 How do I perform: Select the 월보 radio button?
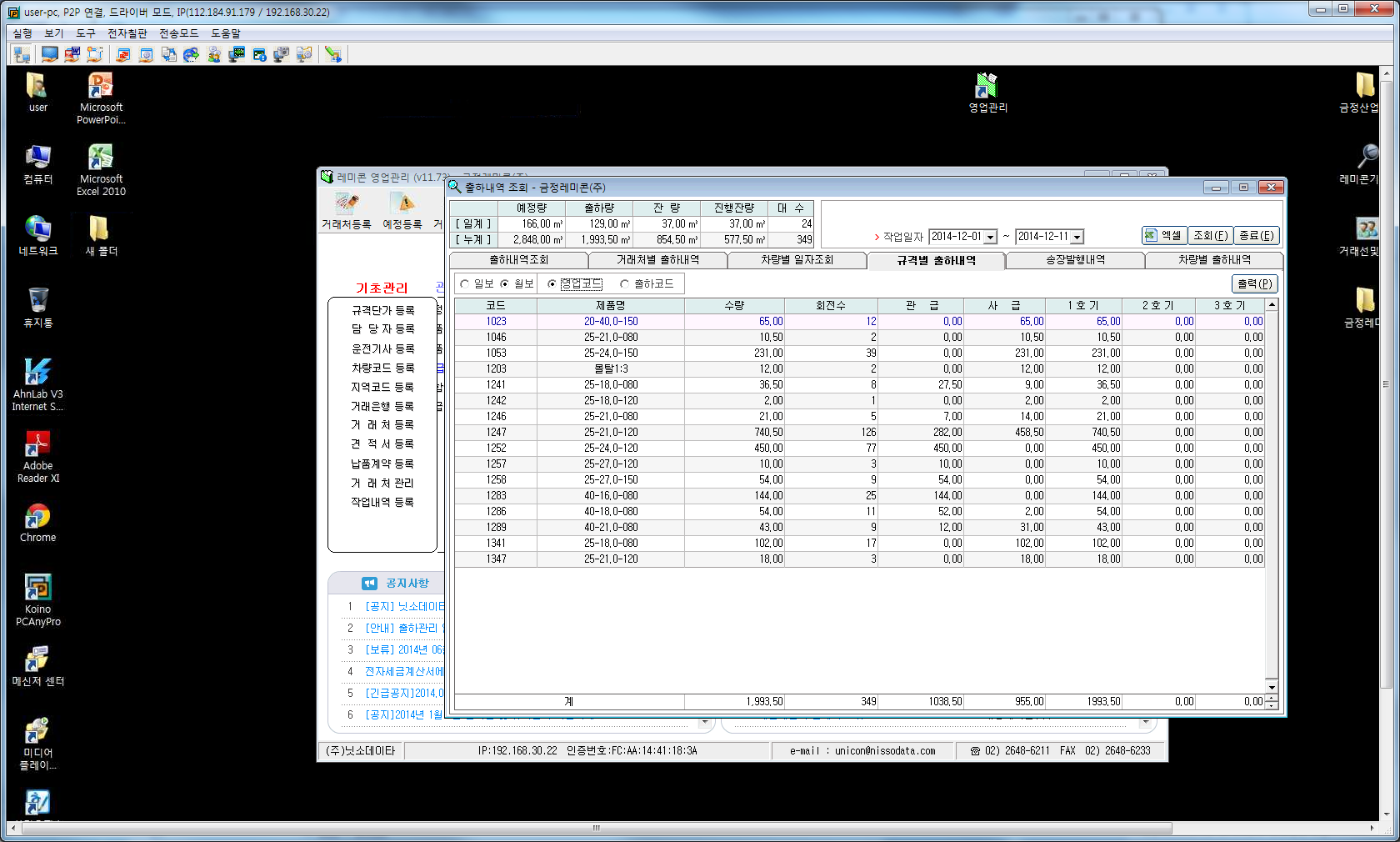(x=504, y=284)
